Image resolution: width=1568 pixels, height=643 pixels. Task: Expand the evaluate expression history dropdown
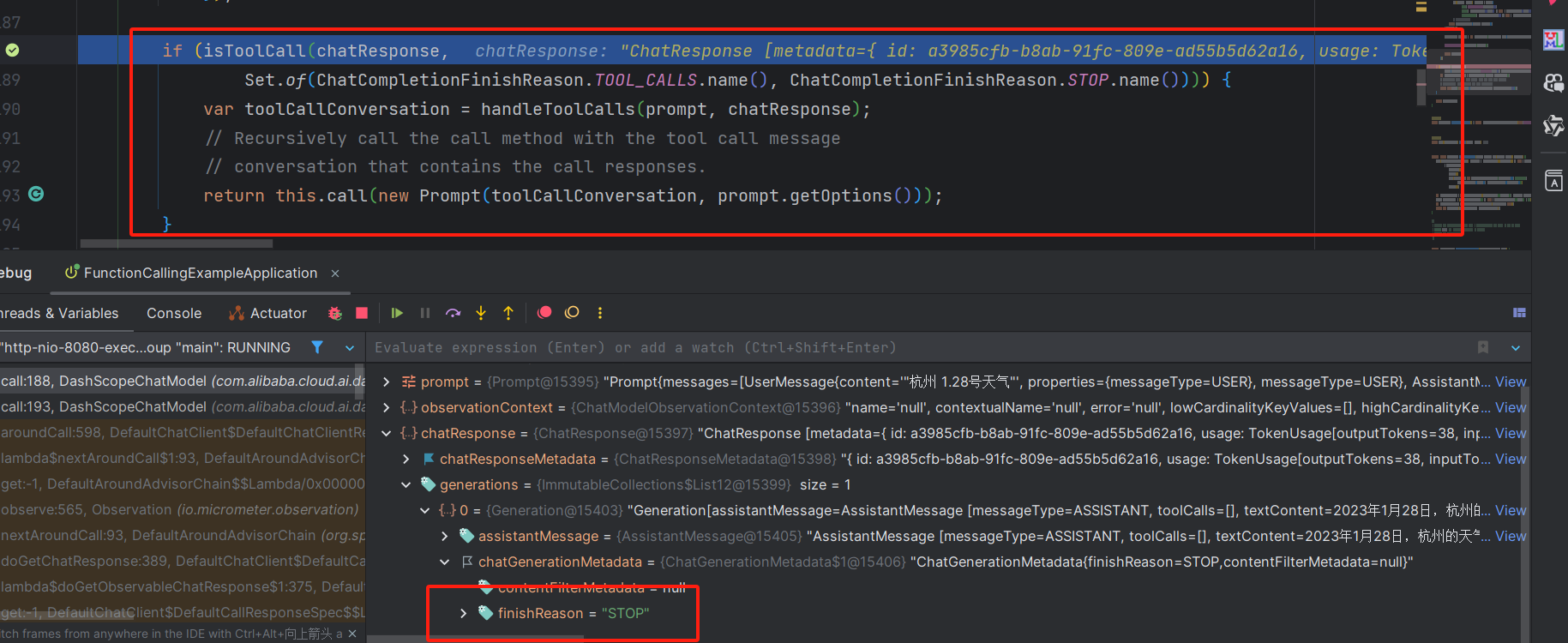(1516, 348)
